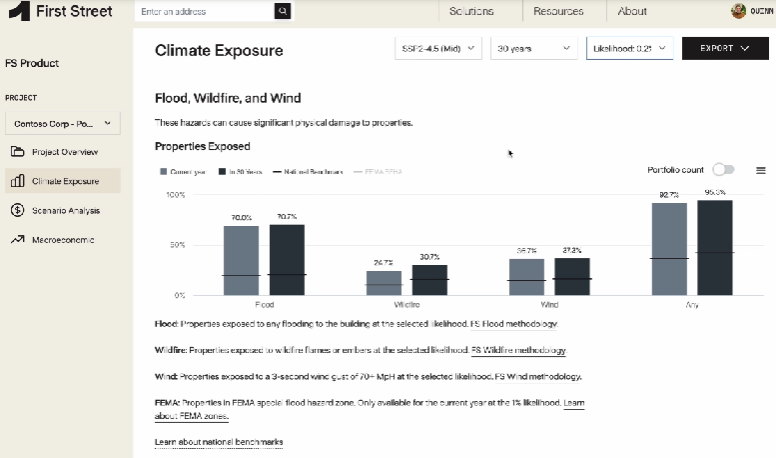Viewport: 776px width, 458px height.
Task: Open the 30 years timeframe dropdown
Action: [534, 48]
